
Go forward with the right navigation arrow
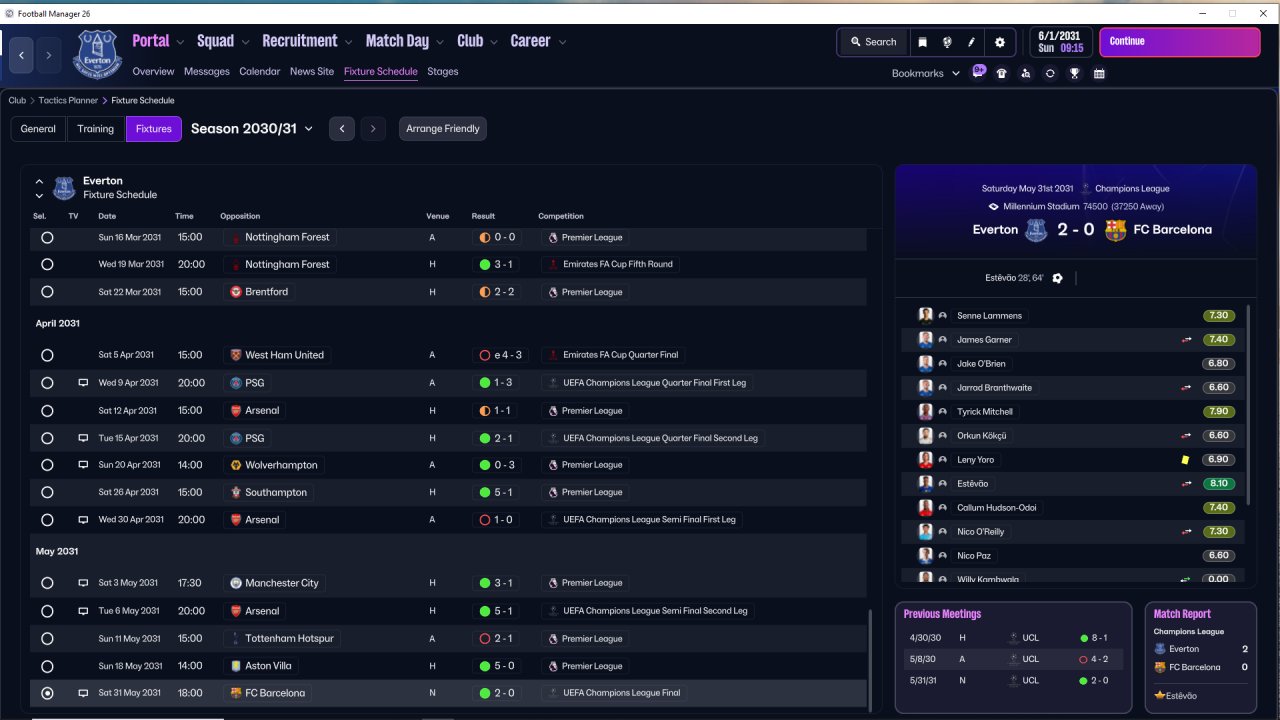coord(49,56)
